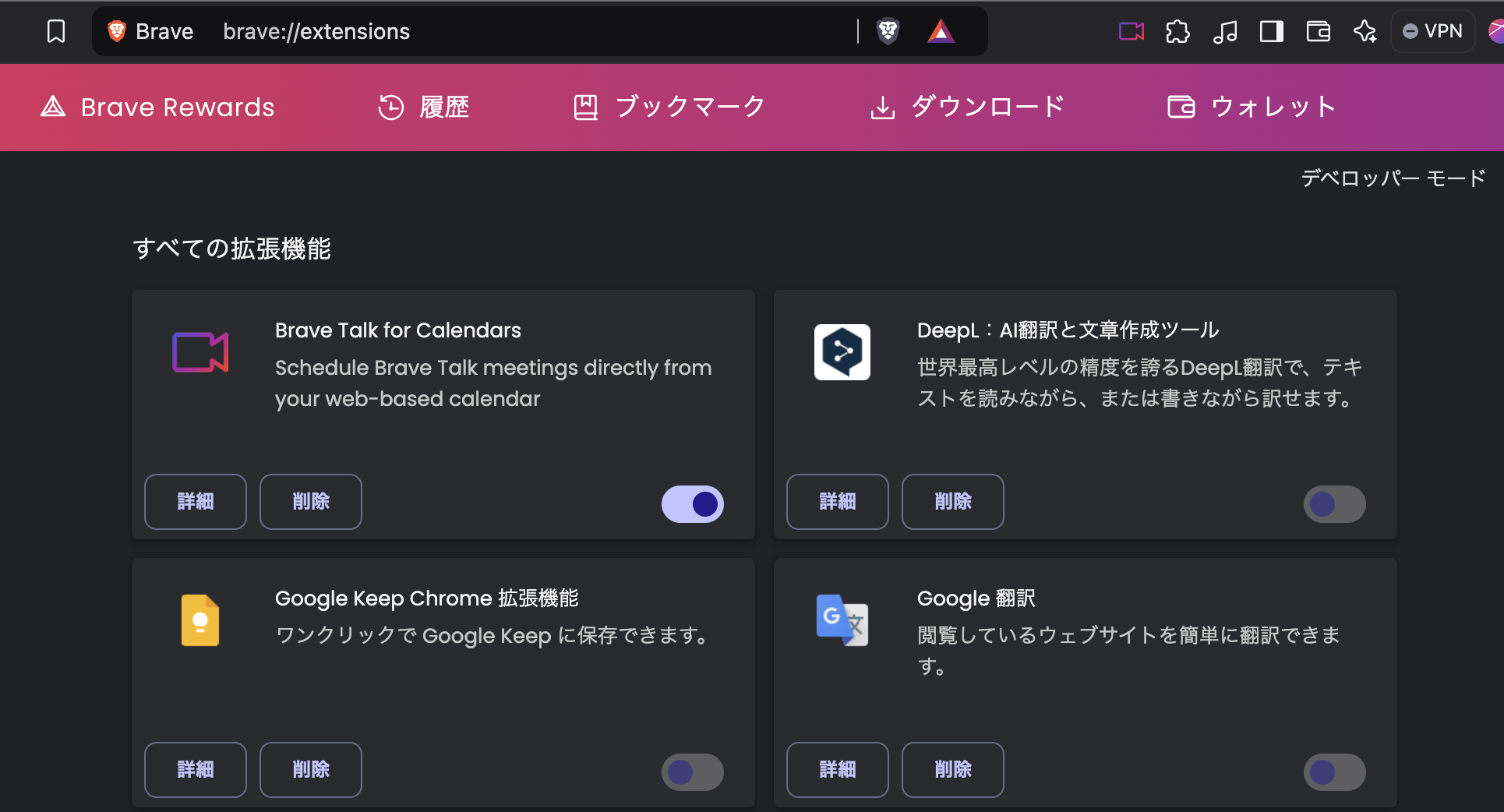Click 詳細 for DeepL extension
1504x812 pixels.
coord(838,502)
